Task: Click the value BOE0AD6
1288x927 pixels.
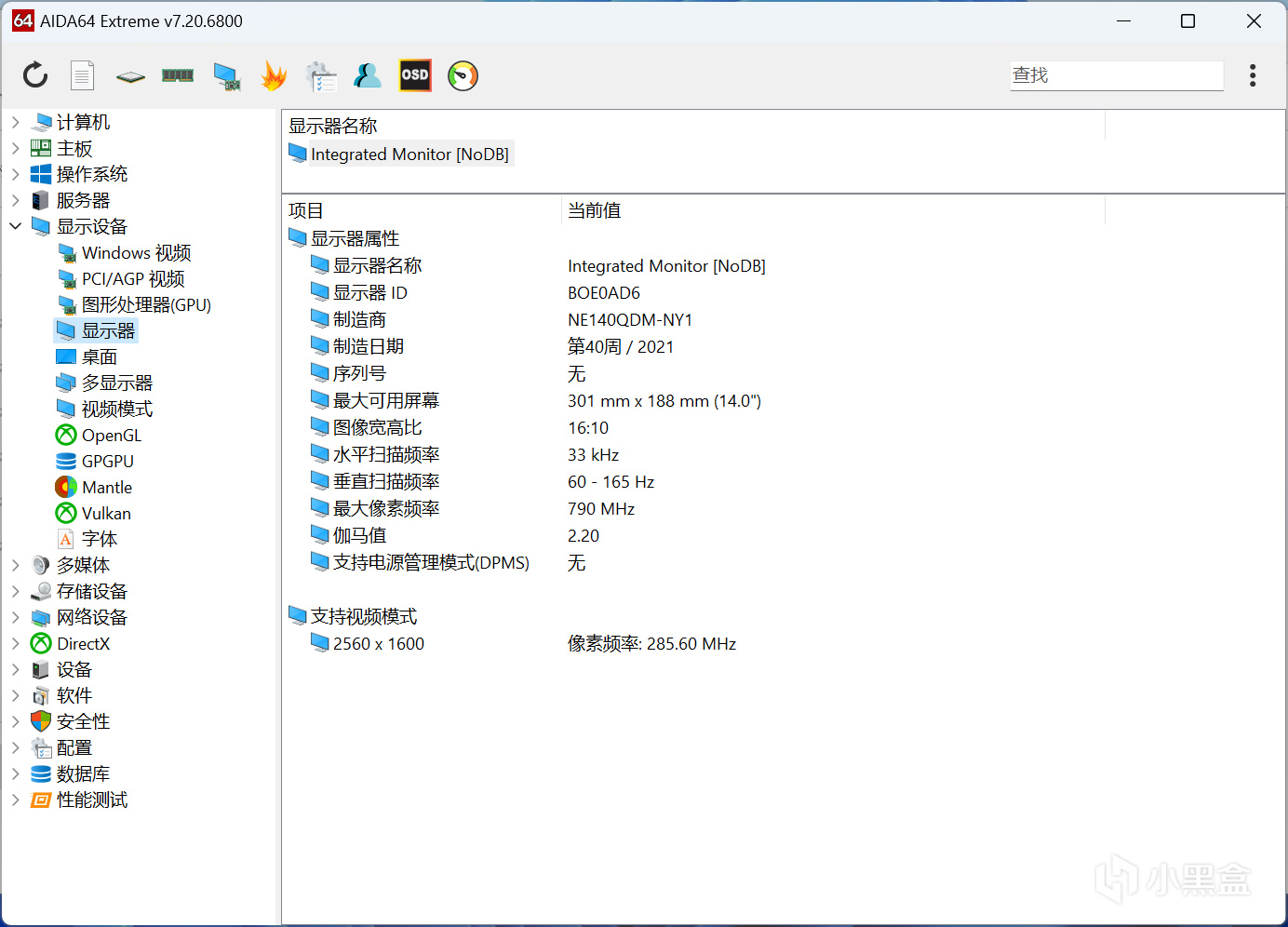Action: tap(604, 292)
